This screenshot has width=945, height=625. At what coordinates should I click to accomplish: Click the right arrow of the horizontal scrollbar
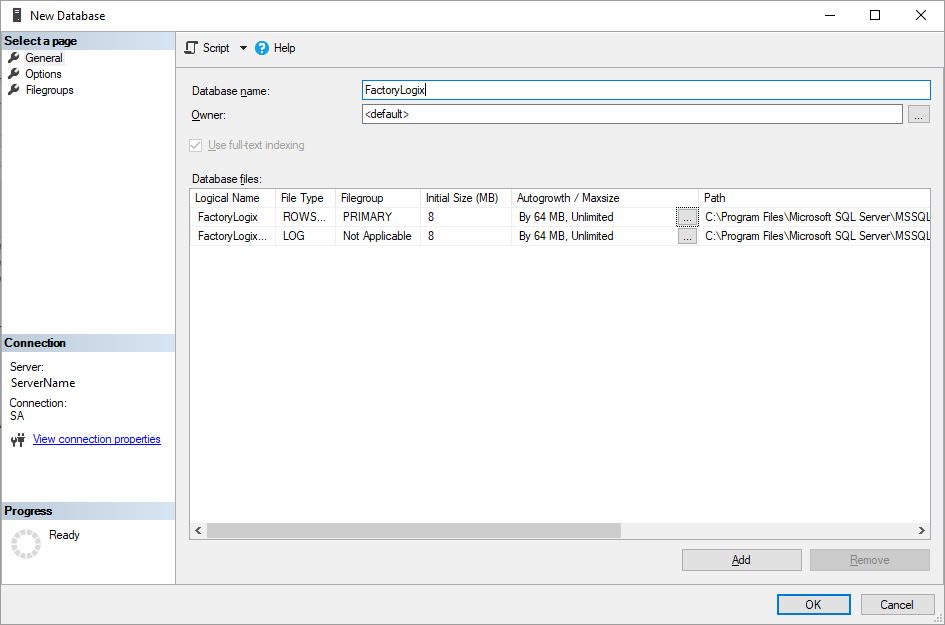(921, 530)
